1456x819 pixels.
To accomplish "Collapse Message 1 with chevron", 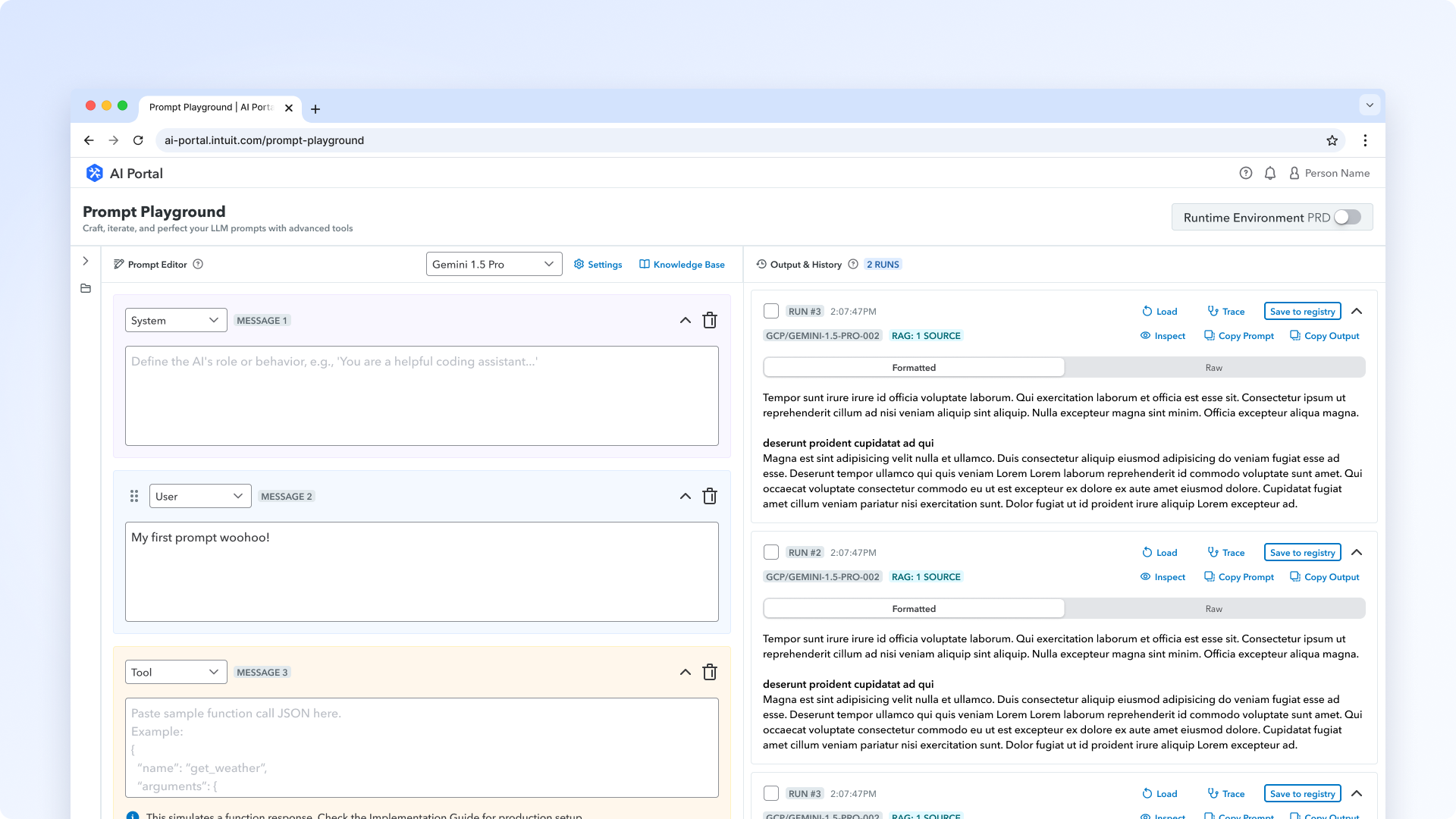I will click(686, 320).
